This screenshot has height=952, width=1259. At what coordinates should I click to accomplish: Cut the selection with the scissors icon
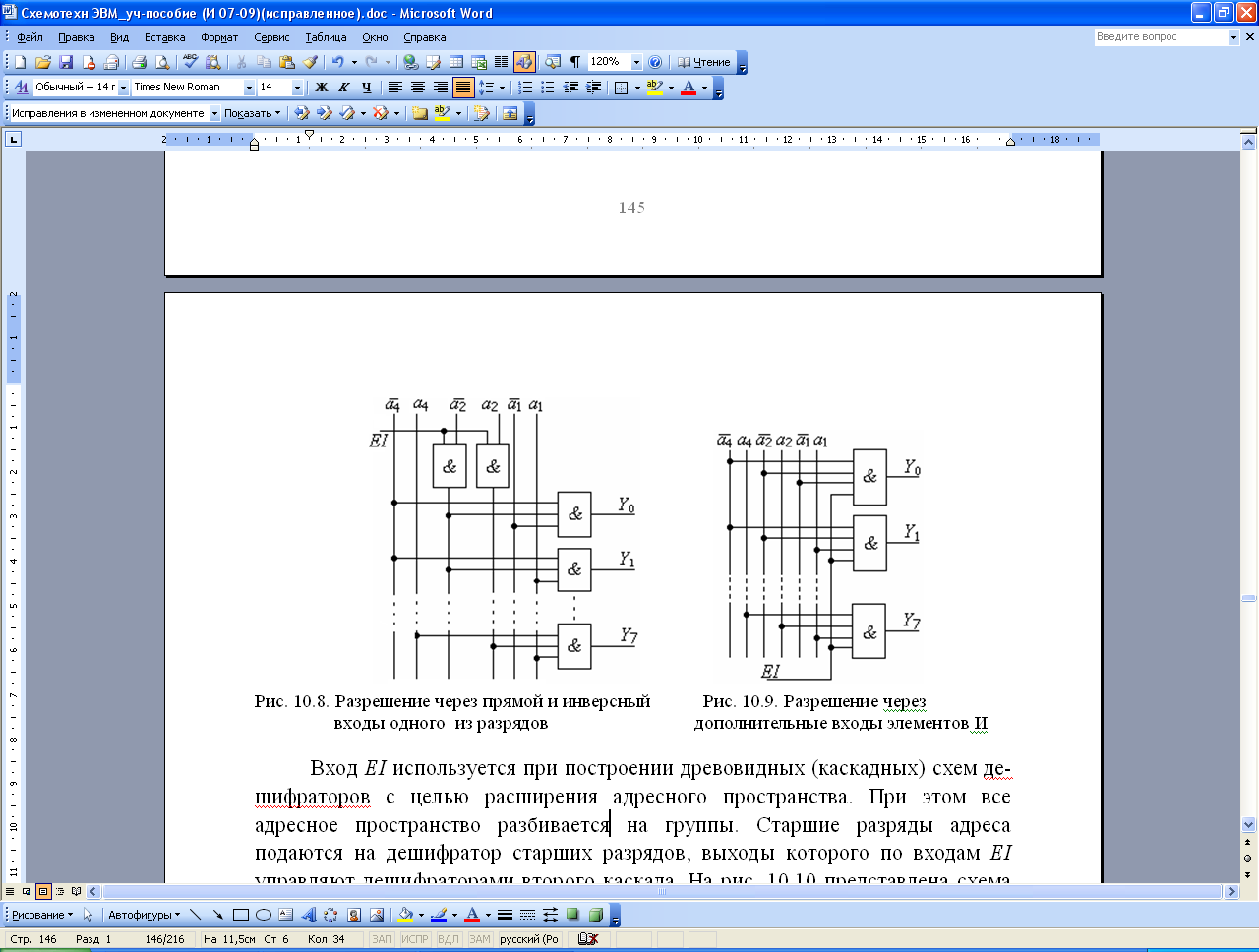[241, 62]
